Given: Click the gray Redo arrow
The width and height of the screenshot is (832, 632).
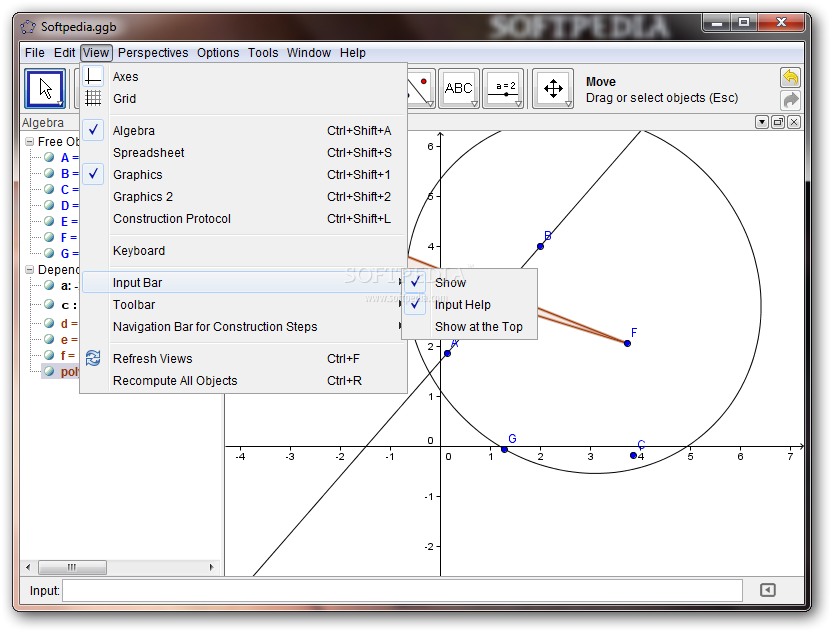Looking at the screenshot, I should pyautogui.click(x=791, y=100).
